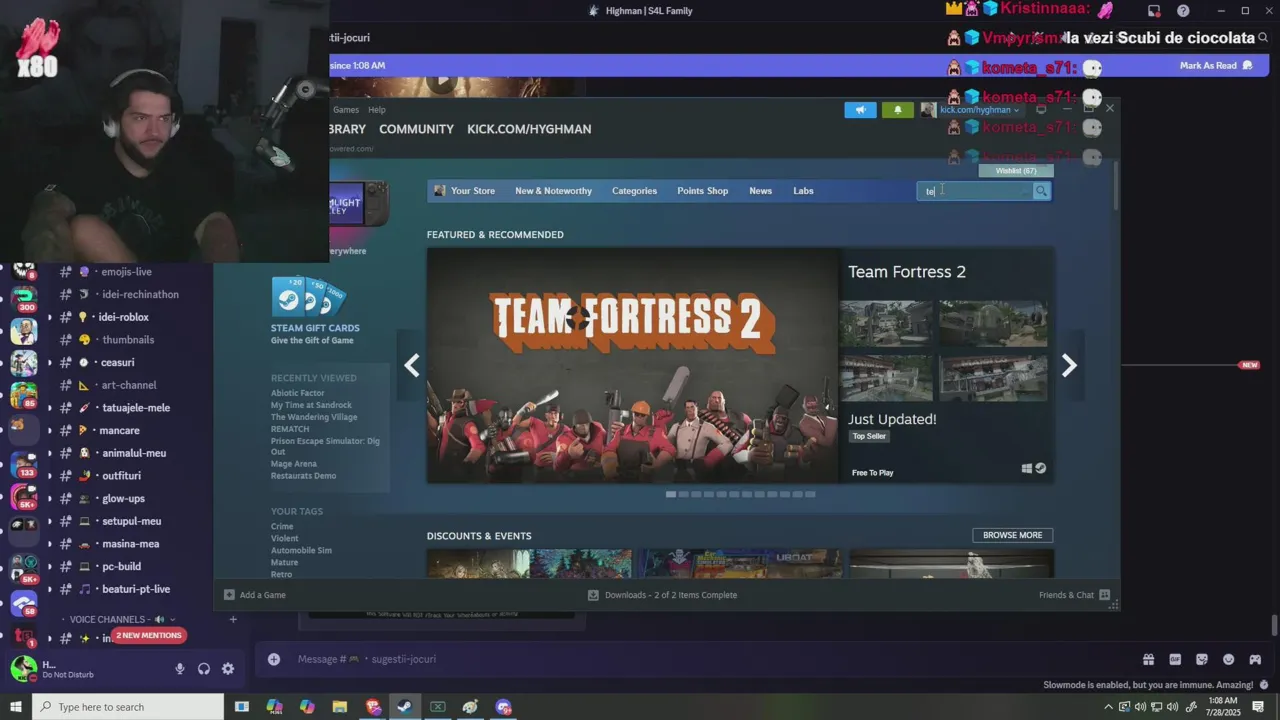Screen dimensions: 1280x720
Task: Expand the mancare channel thread arrow
Action: click(49, 430)
